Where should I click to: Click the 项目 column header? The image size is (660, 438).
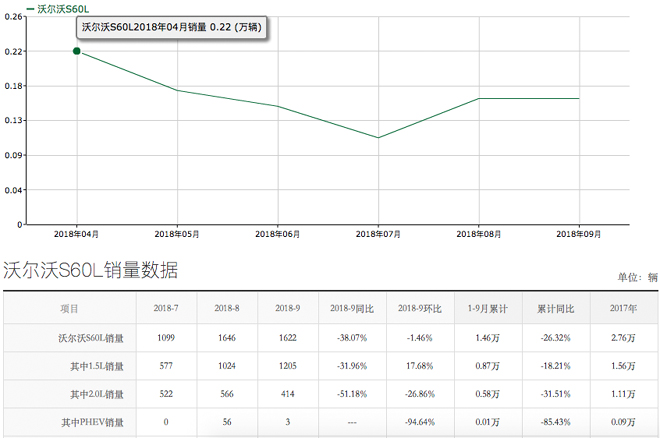click(69, 309)
